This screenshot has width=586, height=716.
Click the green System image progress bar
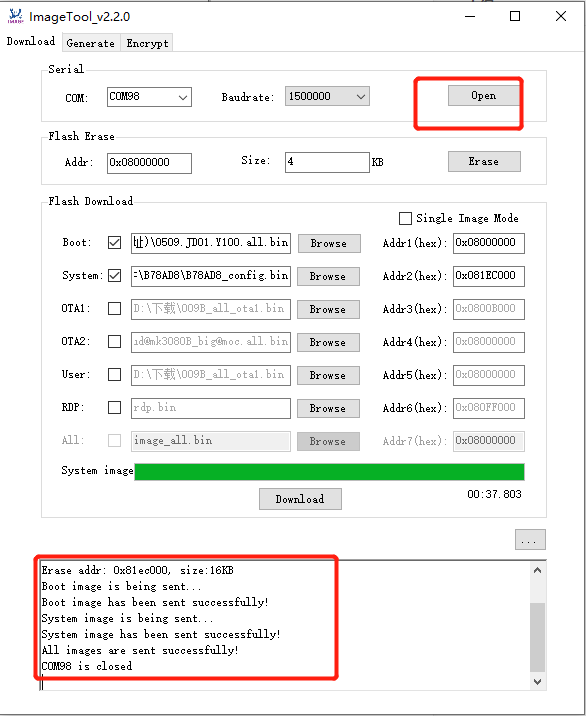click(x=329, y=472)
